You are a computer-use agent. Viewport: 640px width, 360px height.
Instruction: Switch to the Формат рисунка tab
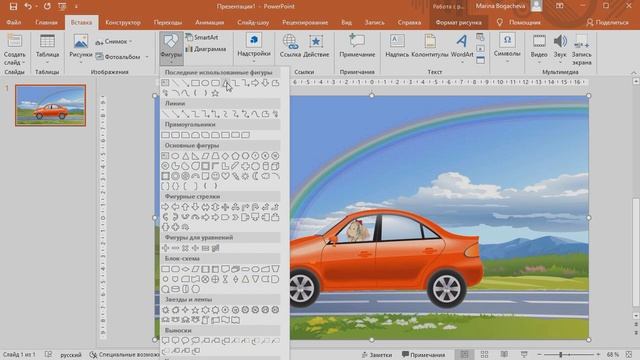coord(458,22)
